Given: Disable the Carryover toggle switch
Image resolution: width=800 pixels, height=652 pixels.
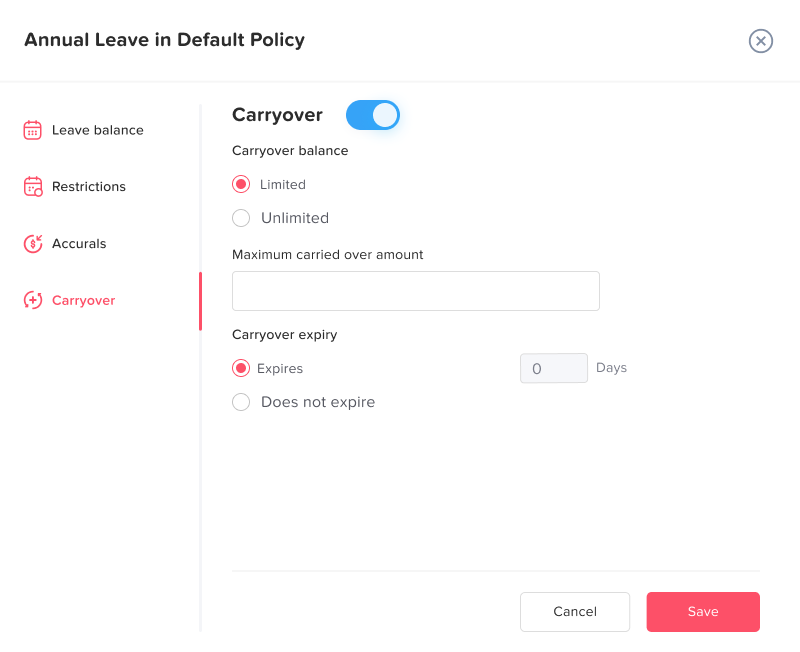Looking at the screenshot, I should pos(373,115).
